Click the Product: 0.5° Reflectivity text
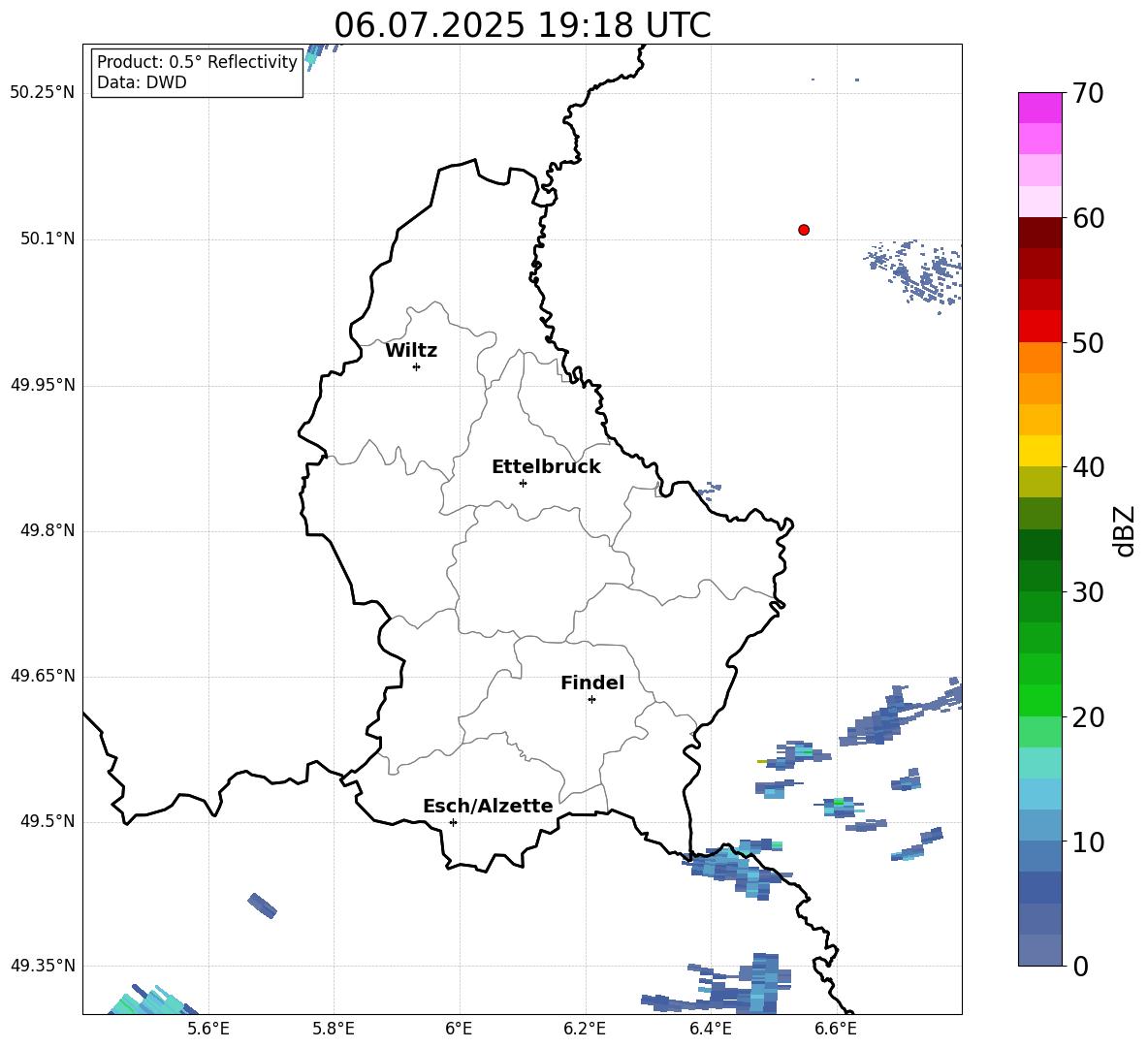Viewport: 1148px width, 1048px height. click(197, 62)
